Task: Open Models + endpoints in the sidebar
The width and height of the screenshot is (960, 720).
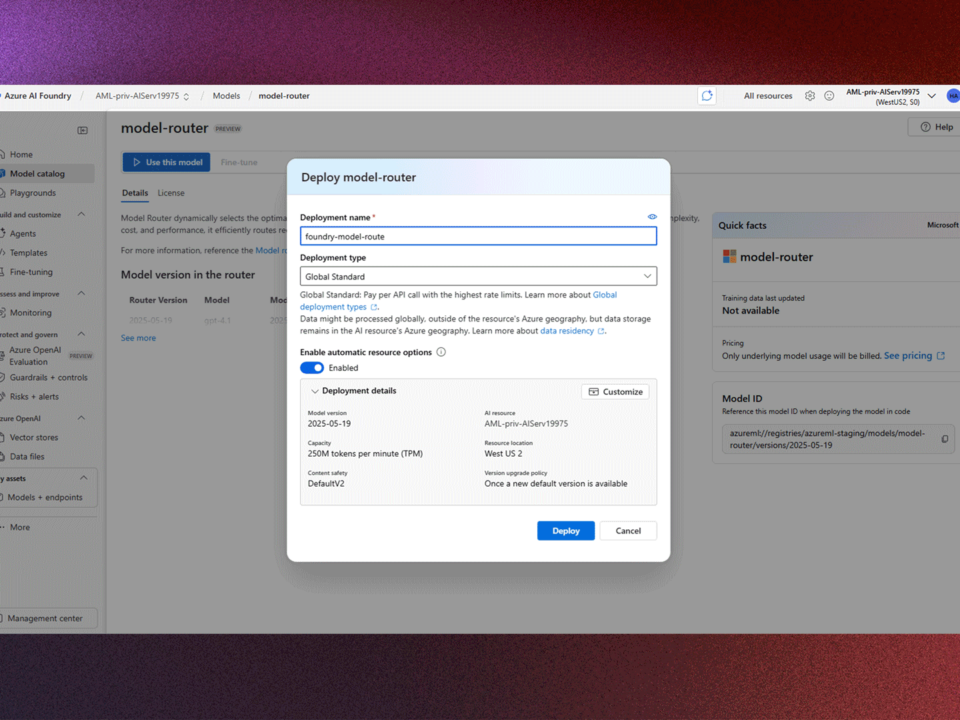Action: 45,498
